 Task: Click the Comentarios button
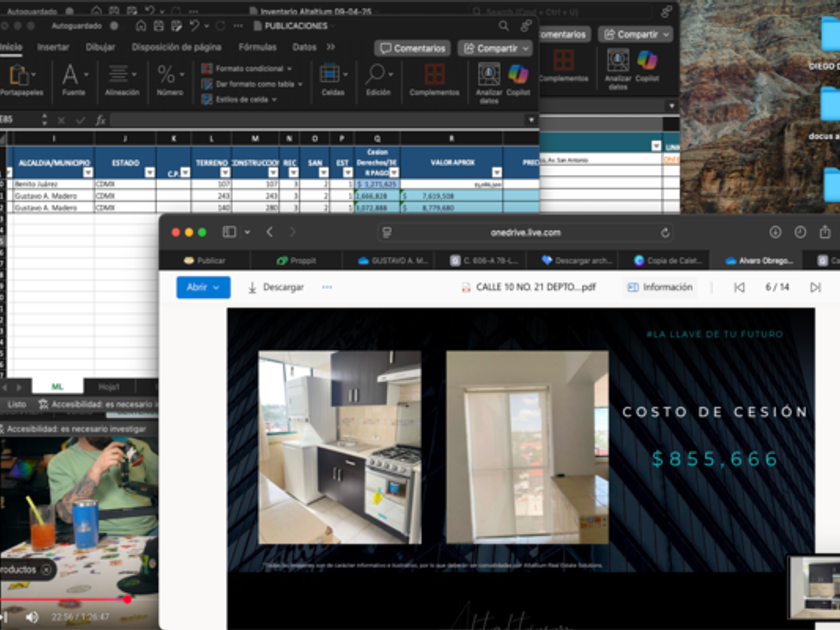pos(412,48)
